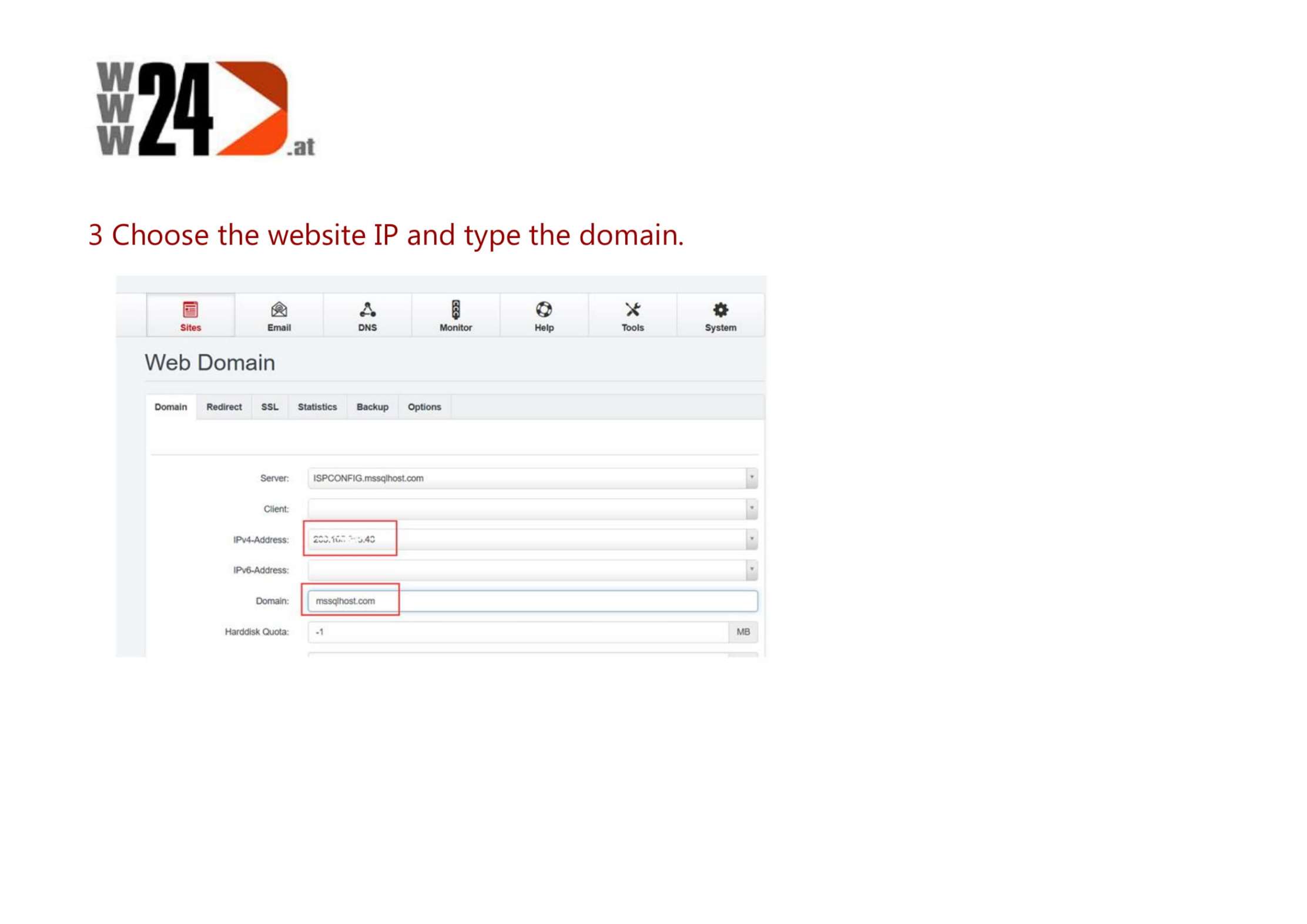Switch to the Statistics tab
The width and height of the screenshot is (1307, 924).
[x=317, y=407]
